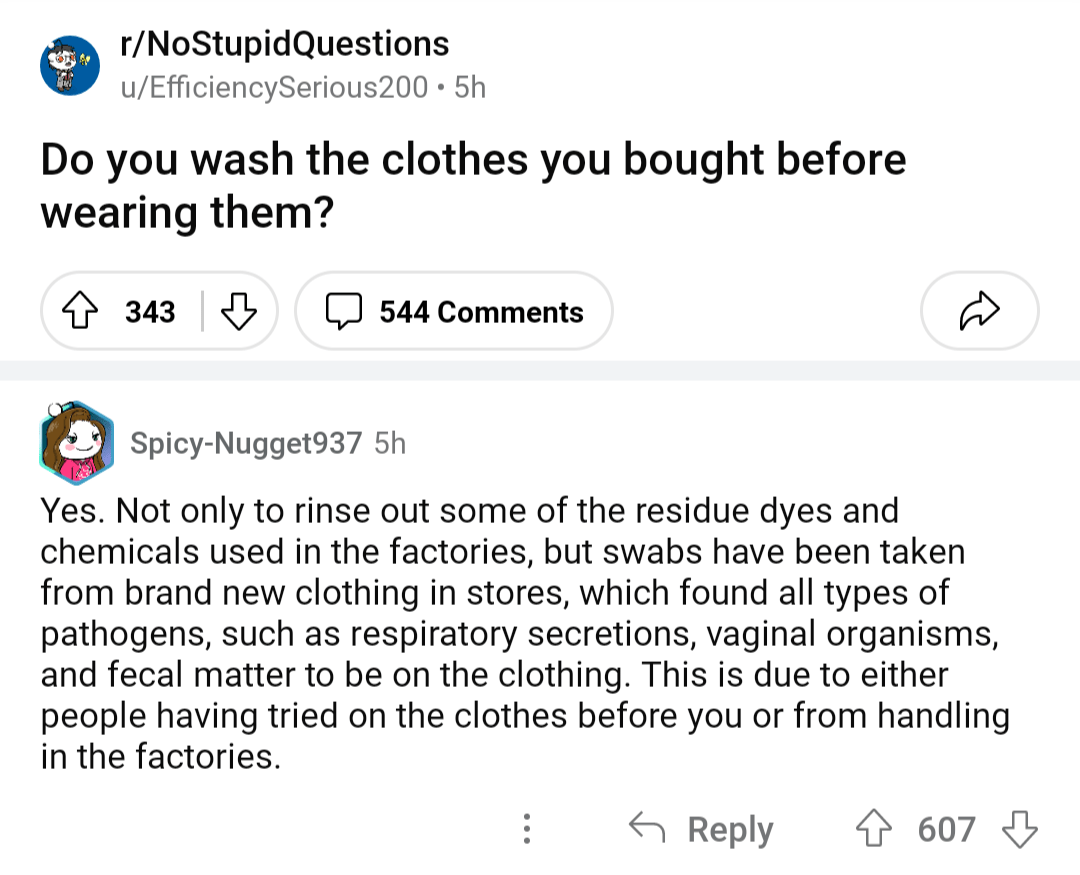Screen dimensions: 1080x875
Task: Reply to Spicy-Nugget937's comment
Action: [729, 829]
